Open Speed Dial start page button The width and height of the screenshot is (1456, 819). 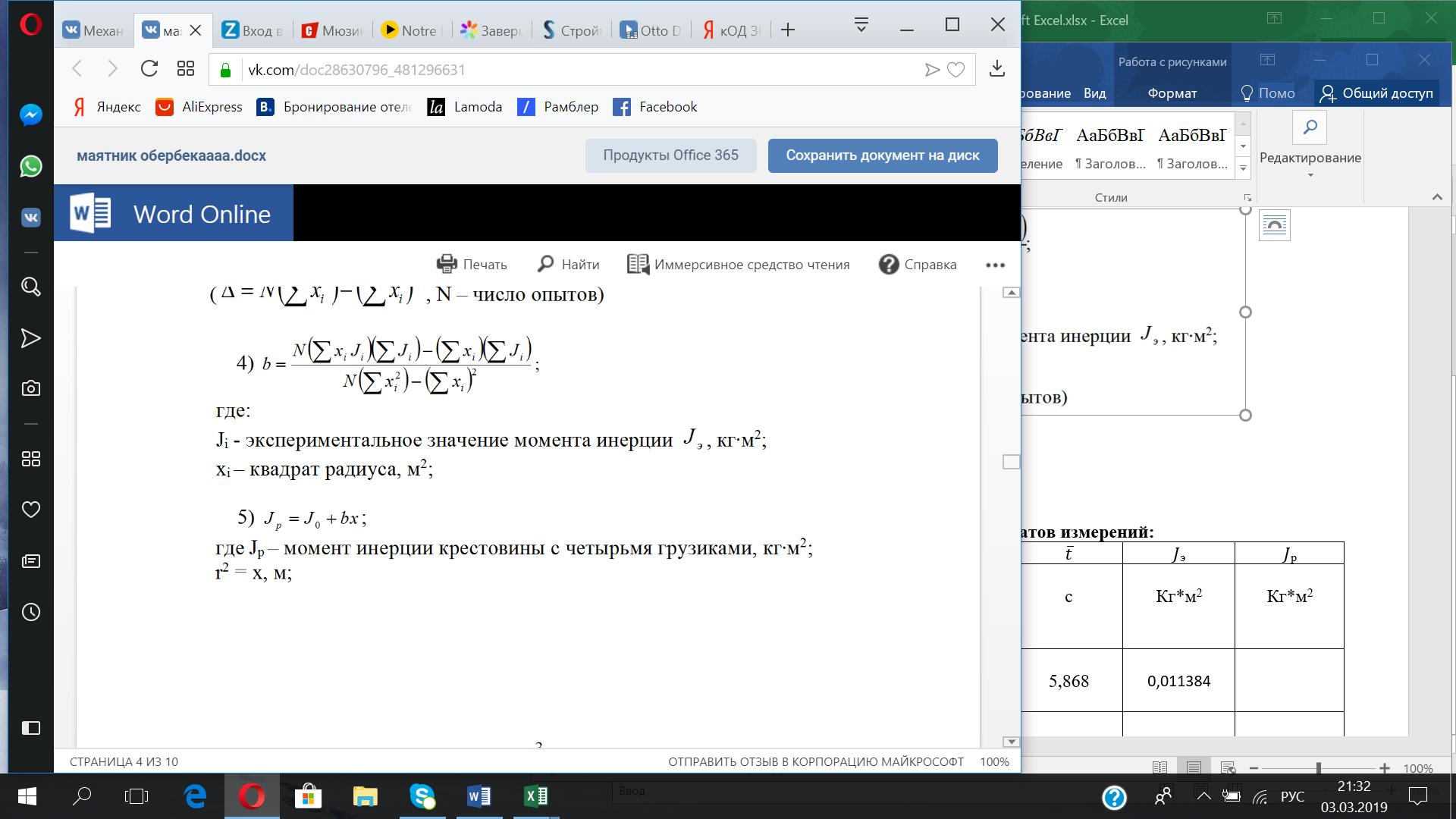coord(186,69)
